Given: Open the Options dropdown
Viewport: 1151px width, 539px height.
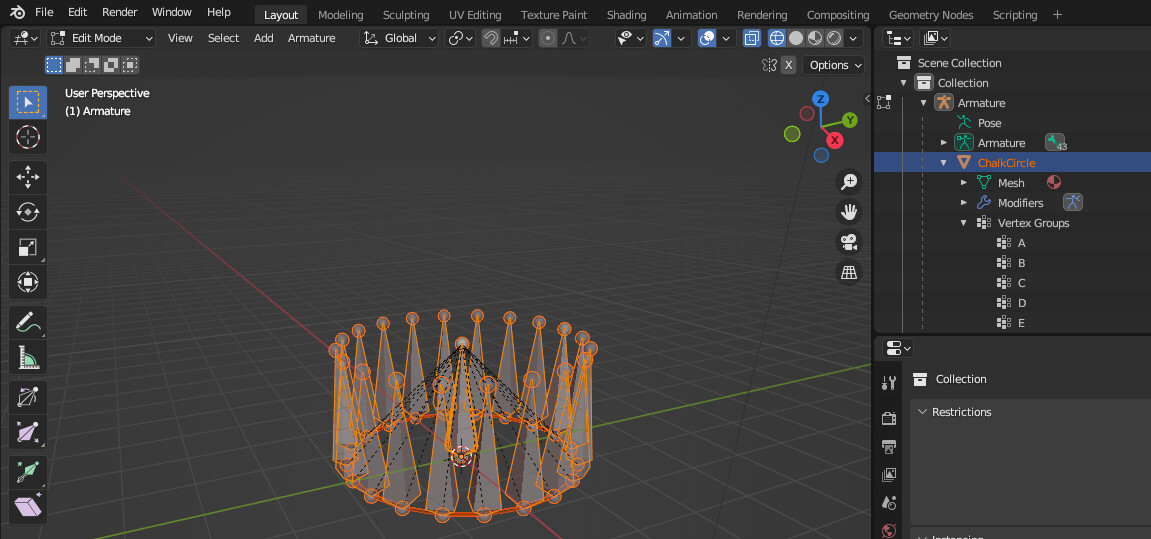Looking at the screenshot, I should click(833, 65).
